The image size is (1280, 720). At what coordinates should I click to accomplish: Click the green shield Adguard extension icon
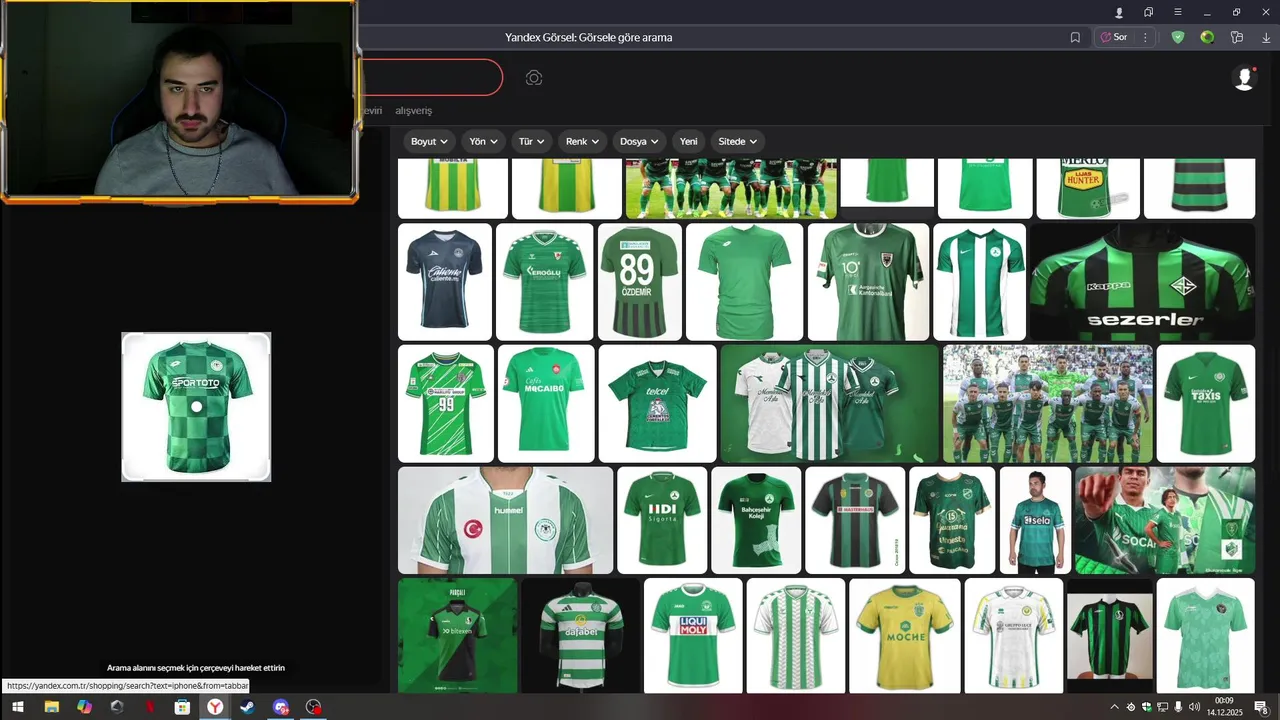(1178, 37)
